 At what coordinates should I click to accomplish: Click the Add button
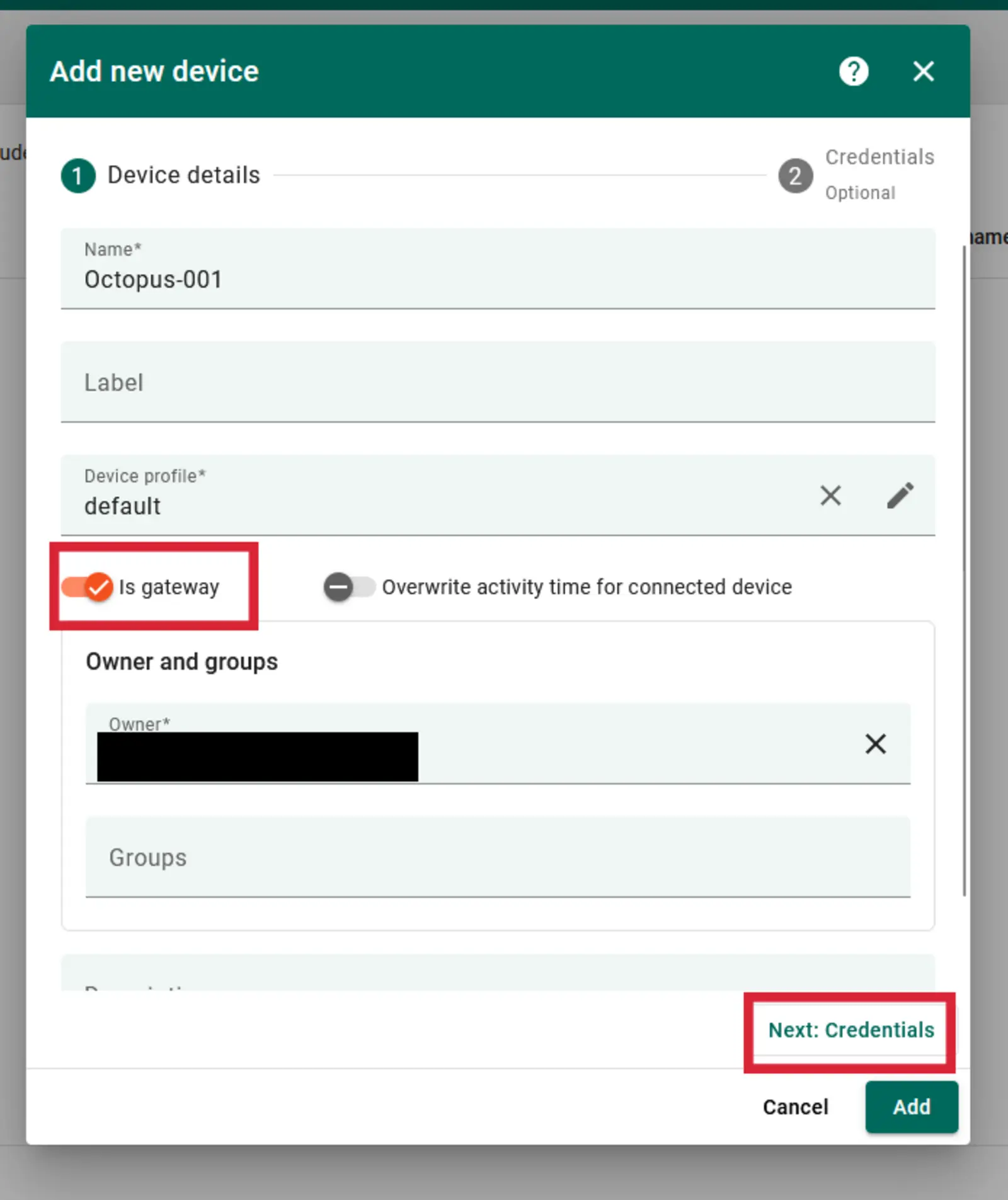tap(911, 1107)
